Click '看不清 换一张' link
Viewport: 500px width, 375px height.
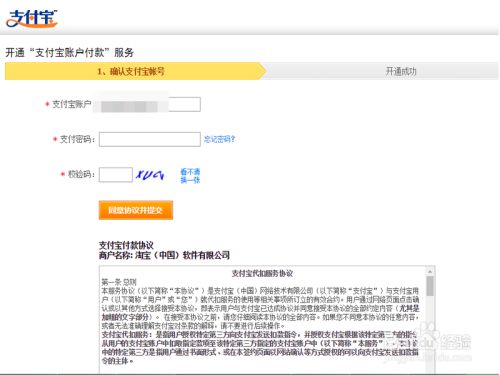(190, 176)
